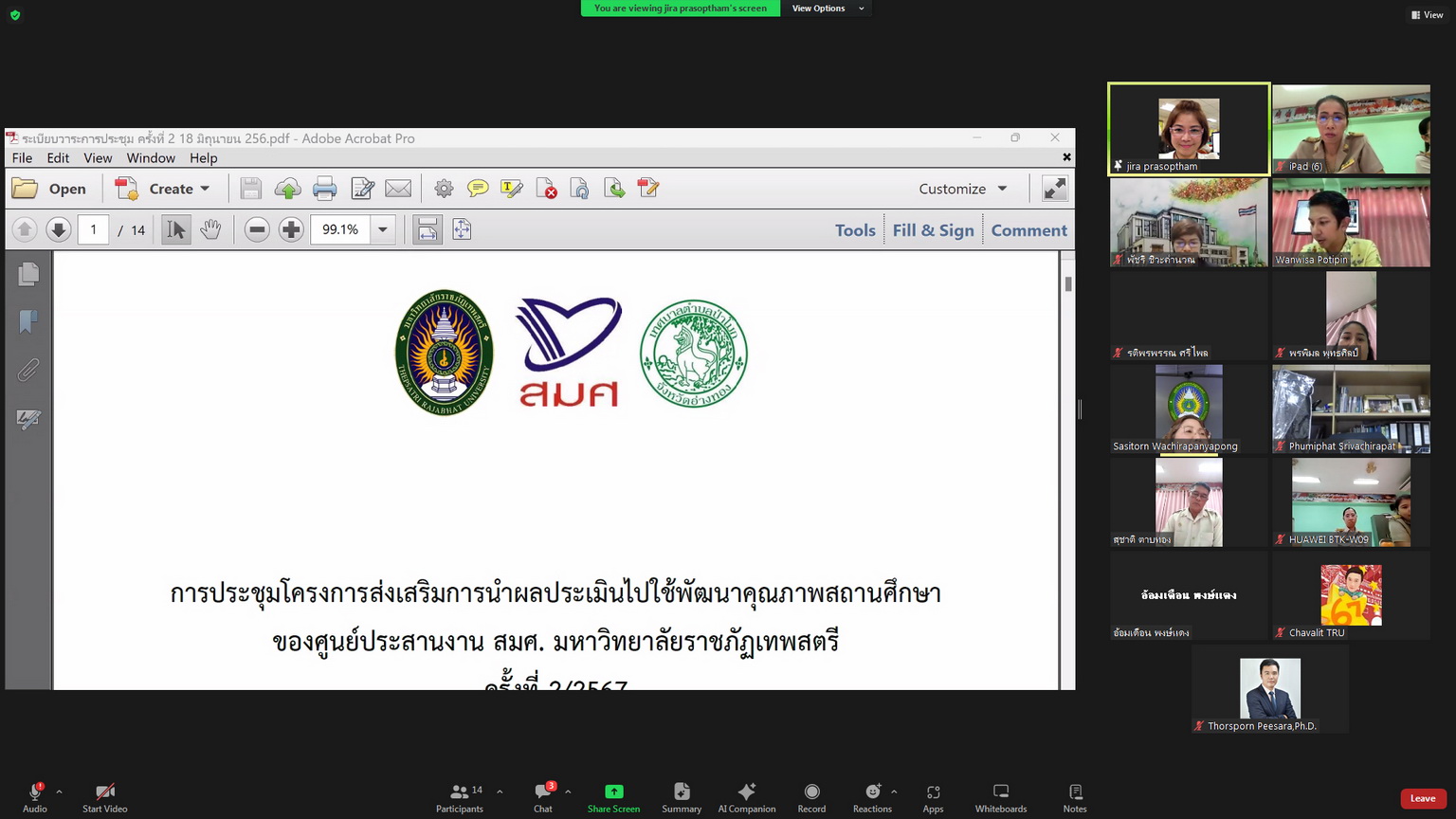The height and width of the screenshot is (819, 1456).
Task: Click Start Video button
Action: pyautogui.click(x=104, y=797)
